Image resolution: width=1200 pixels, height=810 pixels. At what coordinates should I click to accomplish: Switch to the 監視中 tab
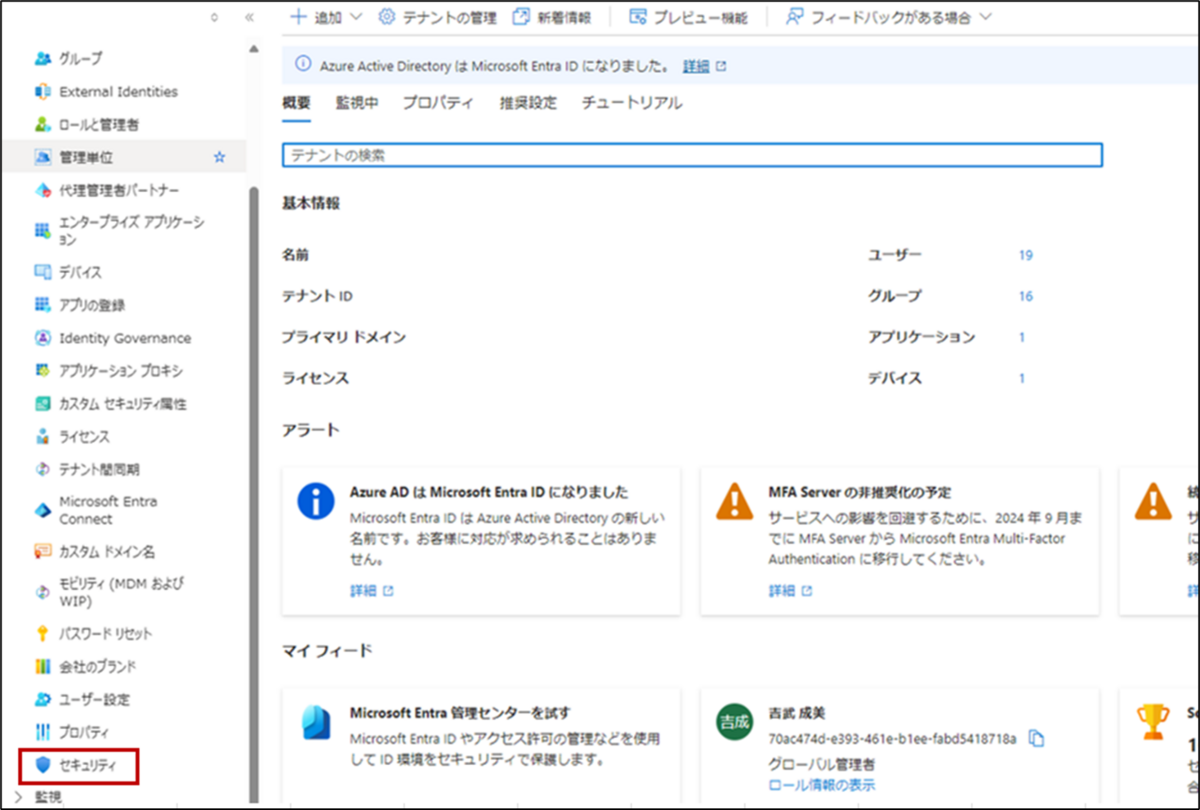pyautogui.click(x=357, y=103)
